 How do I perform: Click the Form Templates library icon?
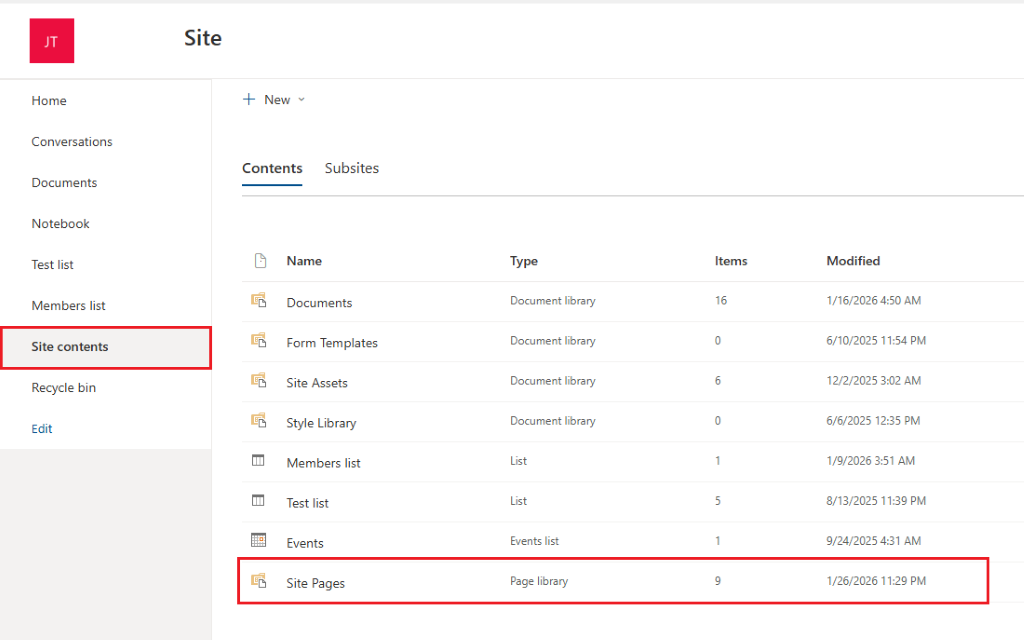click(x=259, y=340)
